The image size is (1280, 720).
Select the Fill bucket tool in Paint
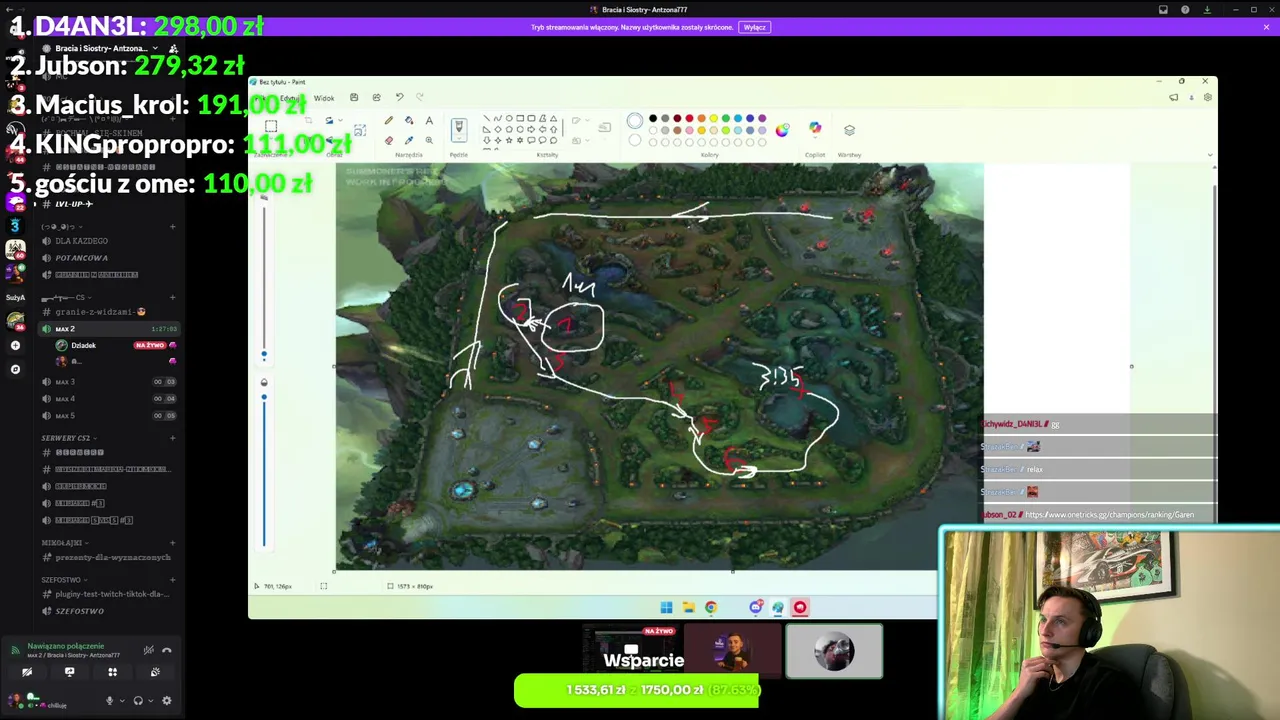pos(408,121)
